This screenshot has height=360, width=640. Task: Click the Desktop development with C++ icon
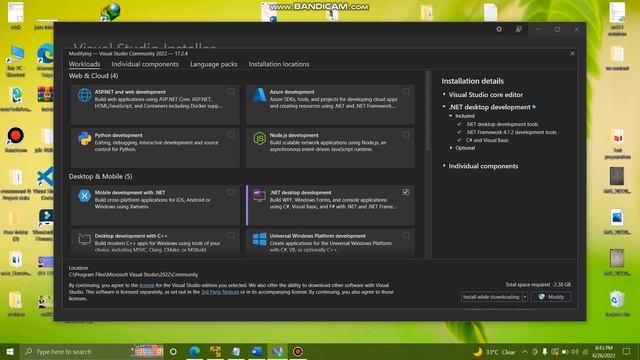click(x=84, y=239)
